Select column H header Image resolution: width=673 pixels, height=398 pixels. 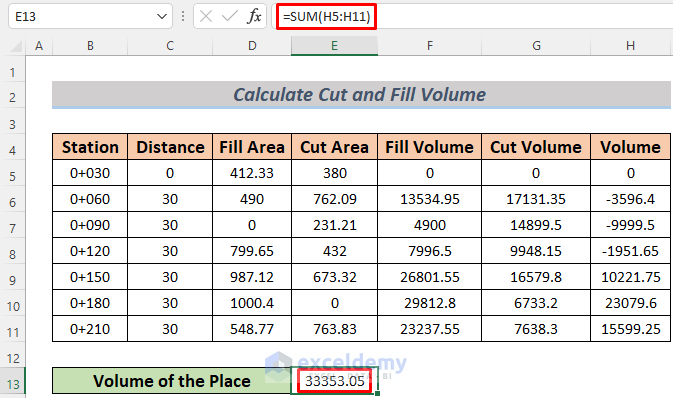630,46
